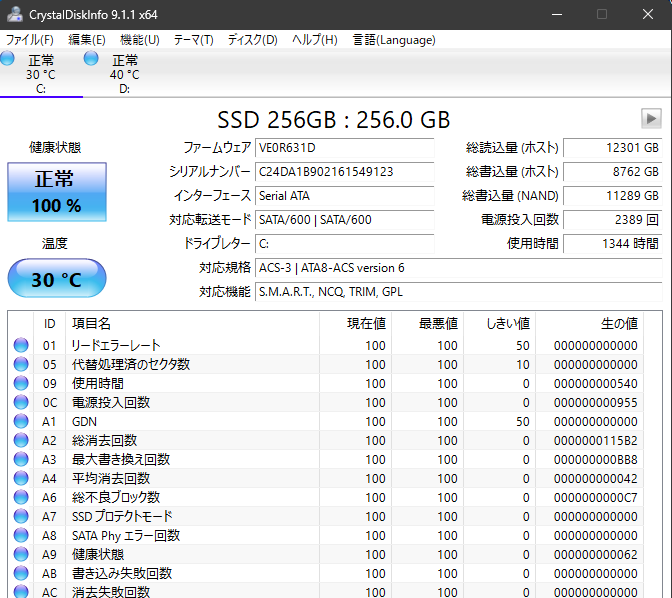
Task: Click the 項目名 column header
Action: click(x=192, y=324)
